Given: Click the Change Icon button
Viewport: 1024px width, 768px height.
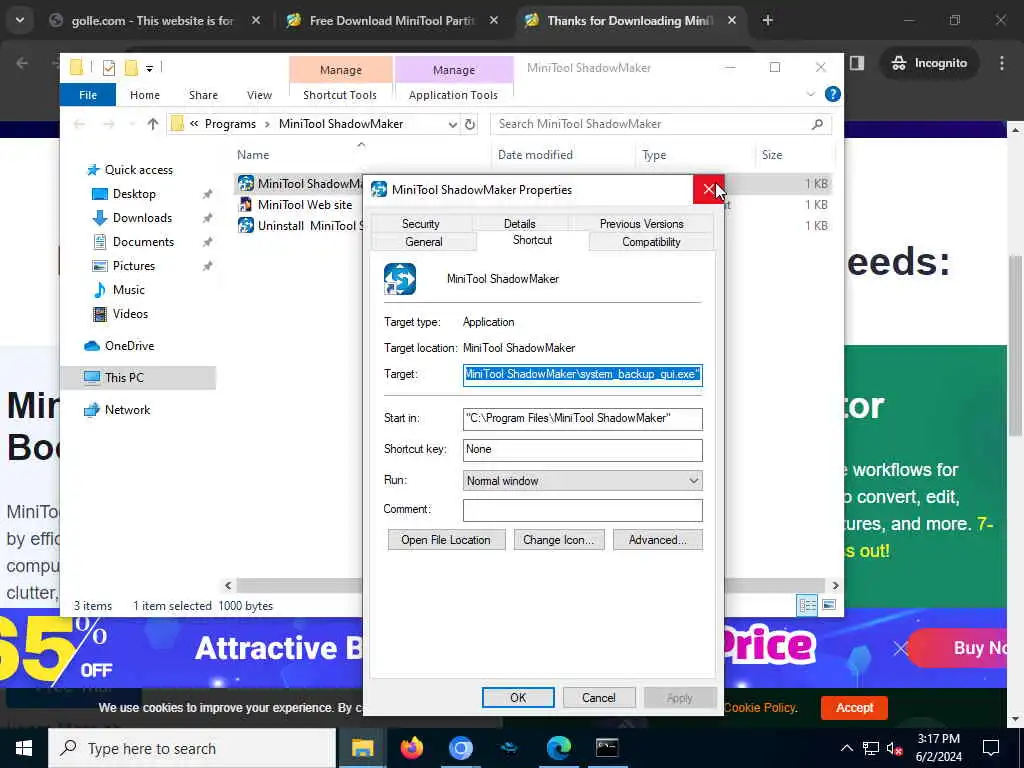Looking at the screenshot, I should pyautogui.click(x=558, y=540).
